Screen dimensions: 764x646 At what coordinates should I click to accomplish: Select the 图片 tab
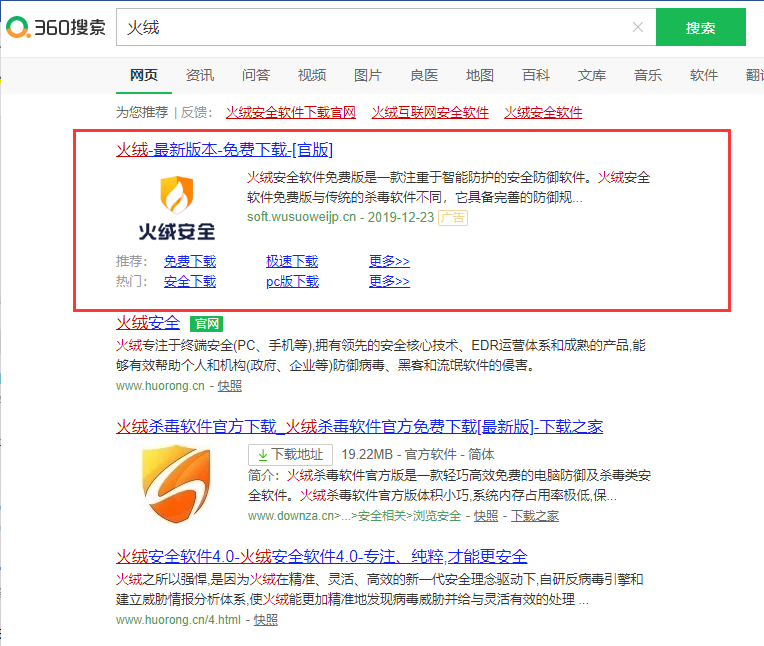point(367,75)
